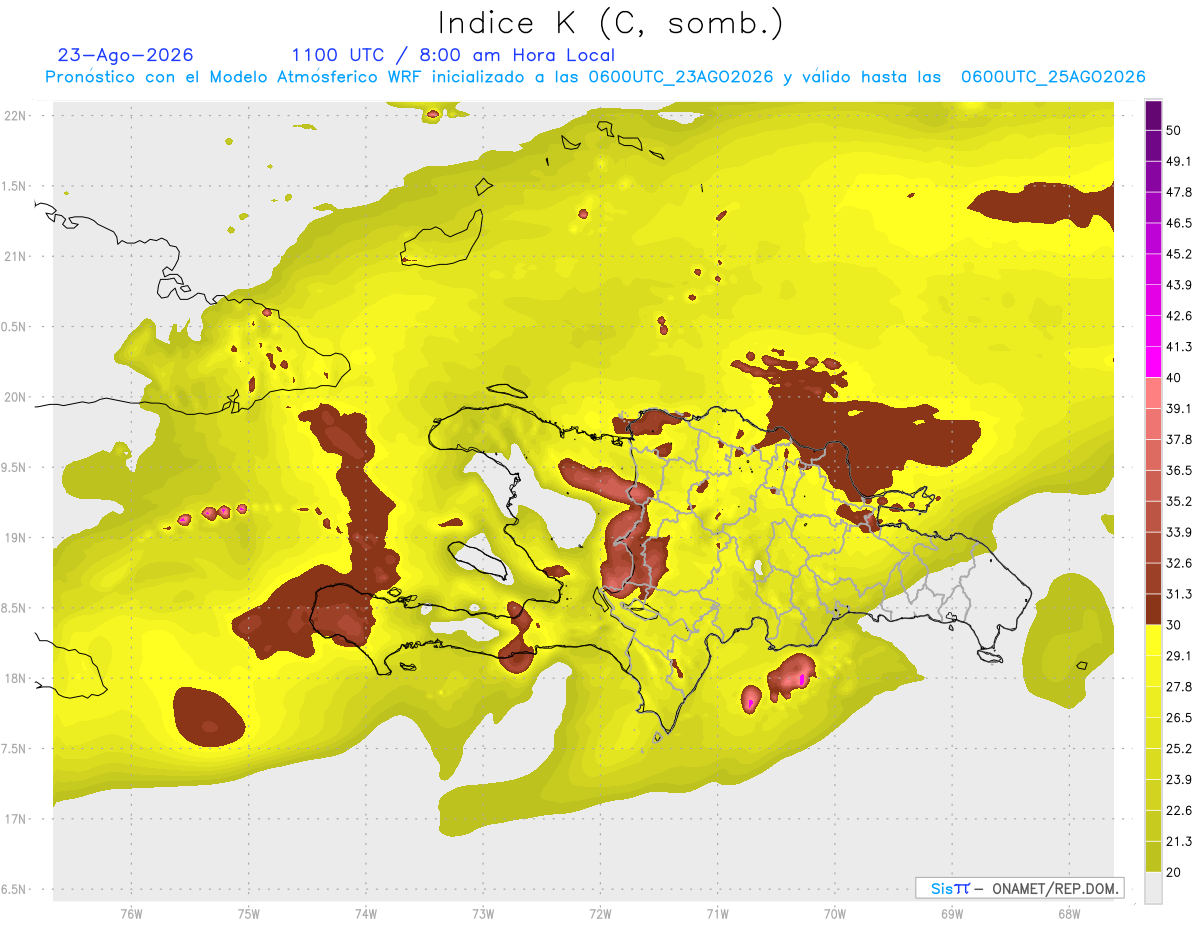The image size is (1200, 927).
Task: Click the "45.2" color bar value
Action: [1179, 254]
